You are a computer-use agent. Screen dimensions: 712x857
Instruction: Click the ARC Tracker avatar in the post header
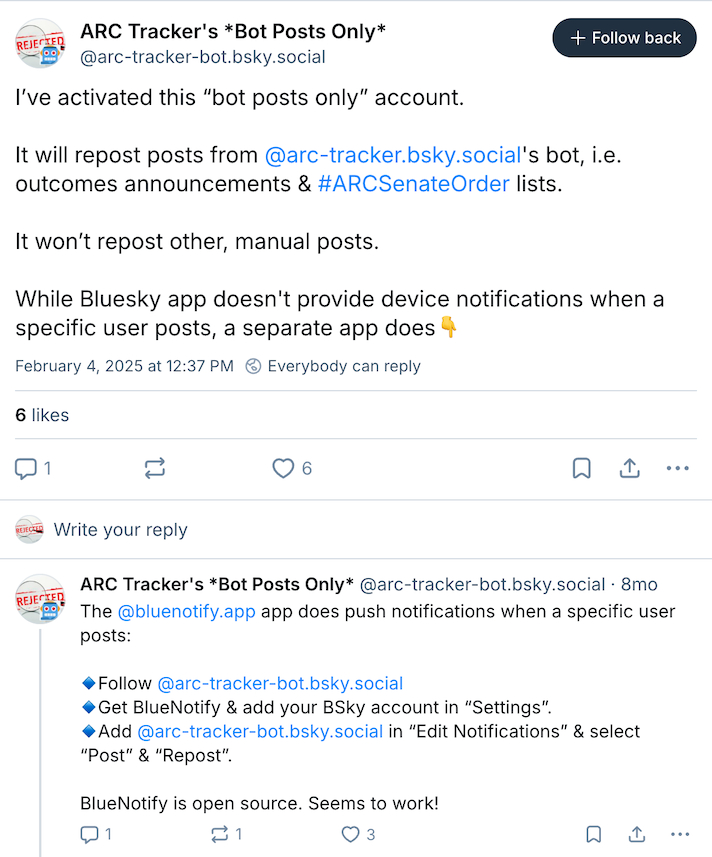click(x=40, y=44)
